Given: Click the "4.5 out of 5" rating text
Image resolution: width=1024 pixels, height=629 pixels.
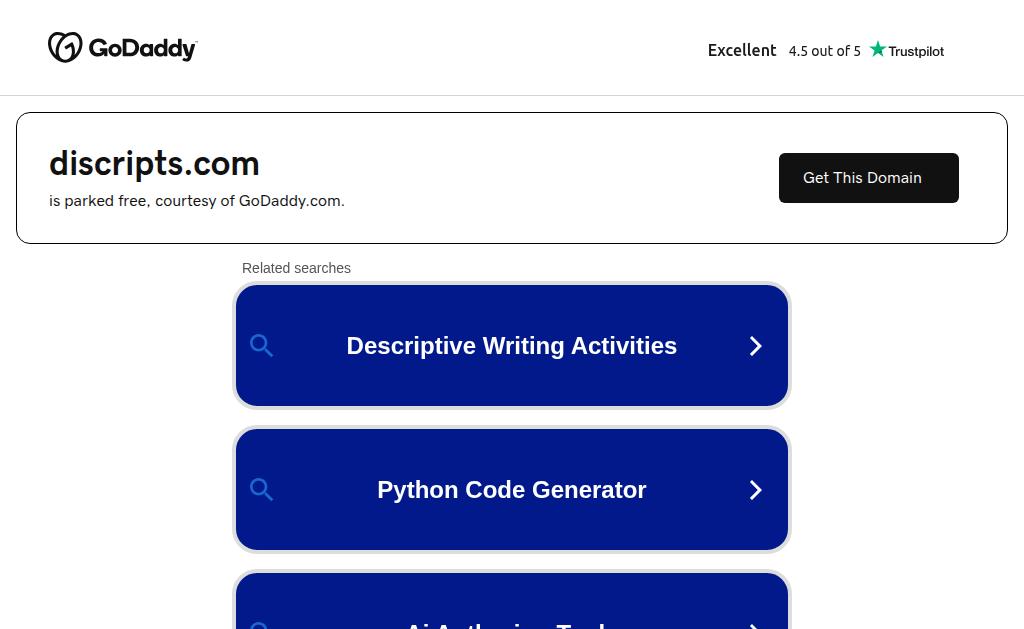Looking at the screenshot, I should tap(824, 51).
